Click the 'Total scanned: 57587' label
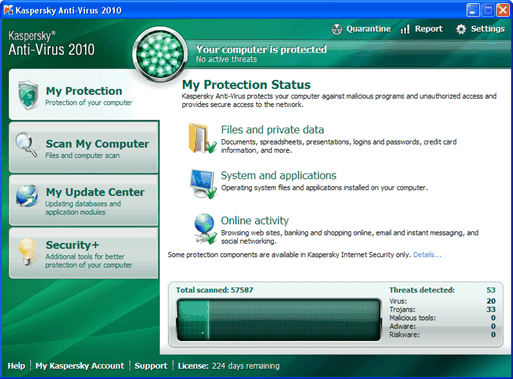The width and height of the screenshot is (513, 379). point(214,290)
